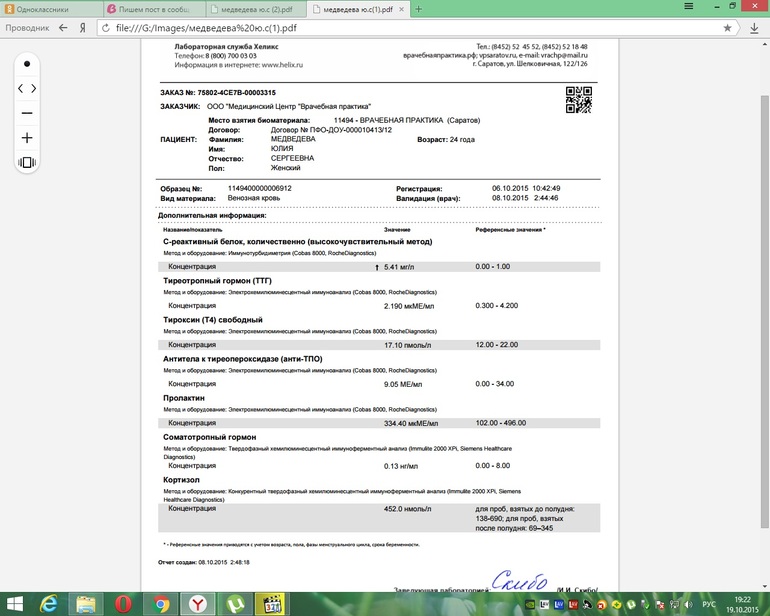770x616 pixels.
Task: Zoom in using the PDF plus button
Action: point(27,137)
